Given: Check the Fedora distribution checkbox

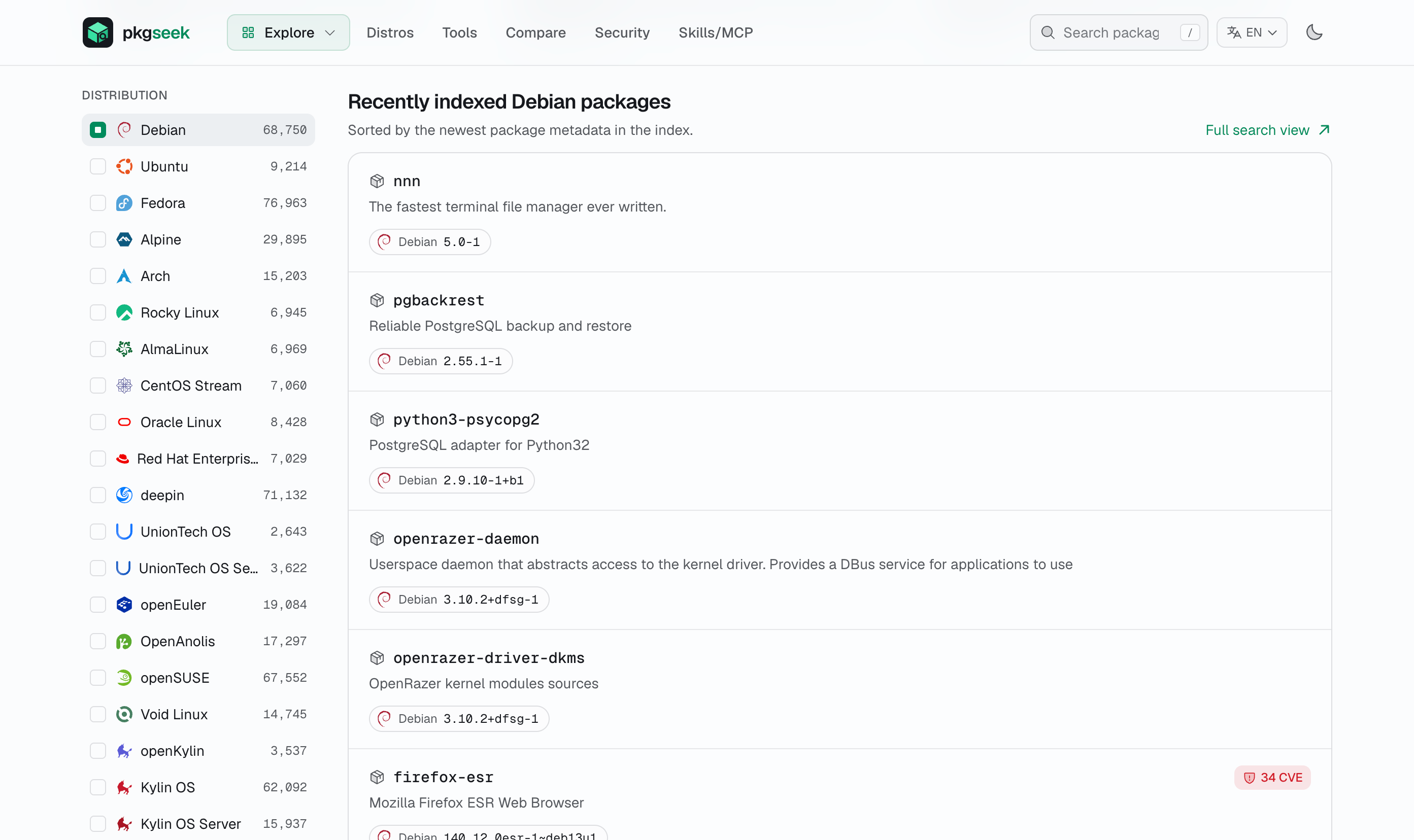Looking at the screenshot, I should pyautogui.click(x=98, y=202).
